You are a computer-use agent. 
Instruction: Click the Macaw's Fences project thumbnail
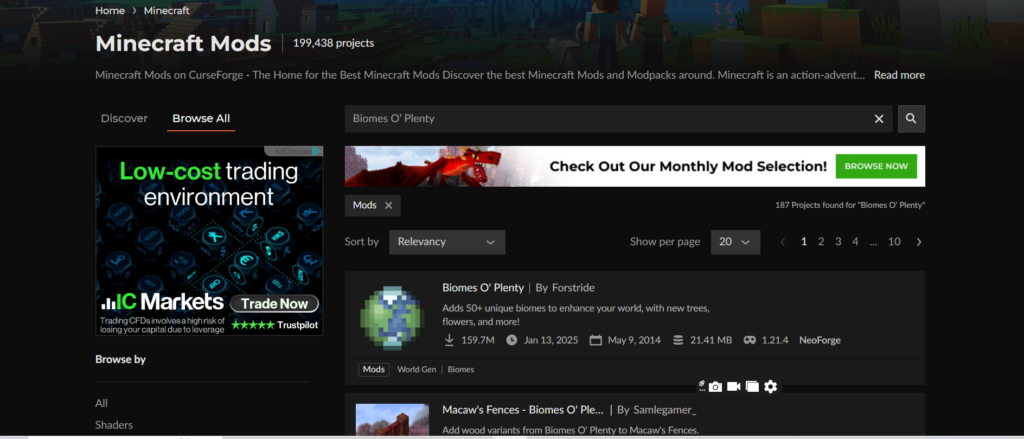[x=392, y=420]
